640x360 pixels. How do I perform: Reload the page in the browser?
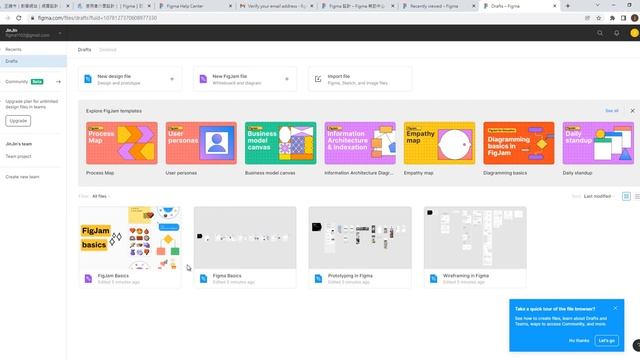tap(19, 18)
